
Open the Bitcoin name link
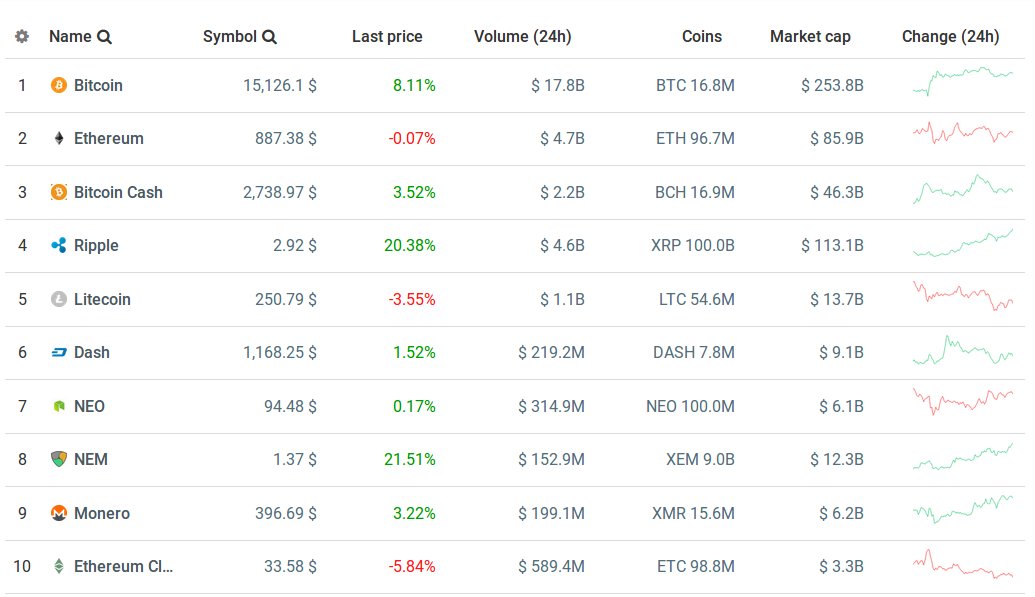[x=98, y=85]
